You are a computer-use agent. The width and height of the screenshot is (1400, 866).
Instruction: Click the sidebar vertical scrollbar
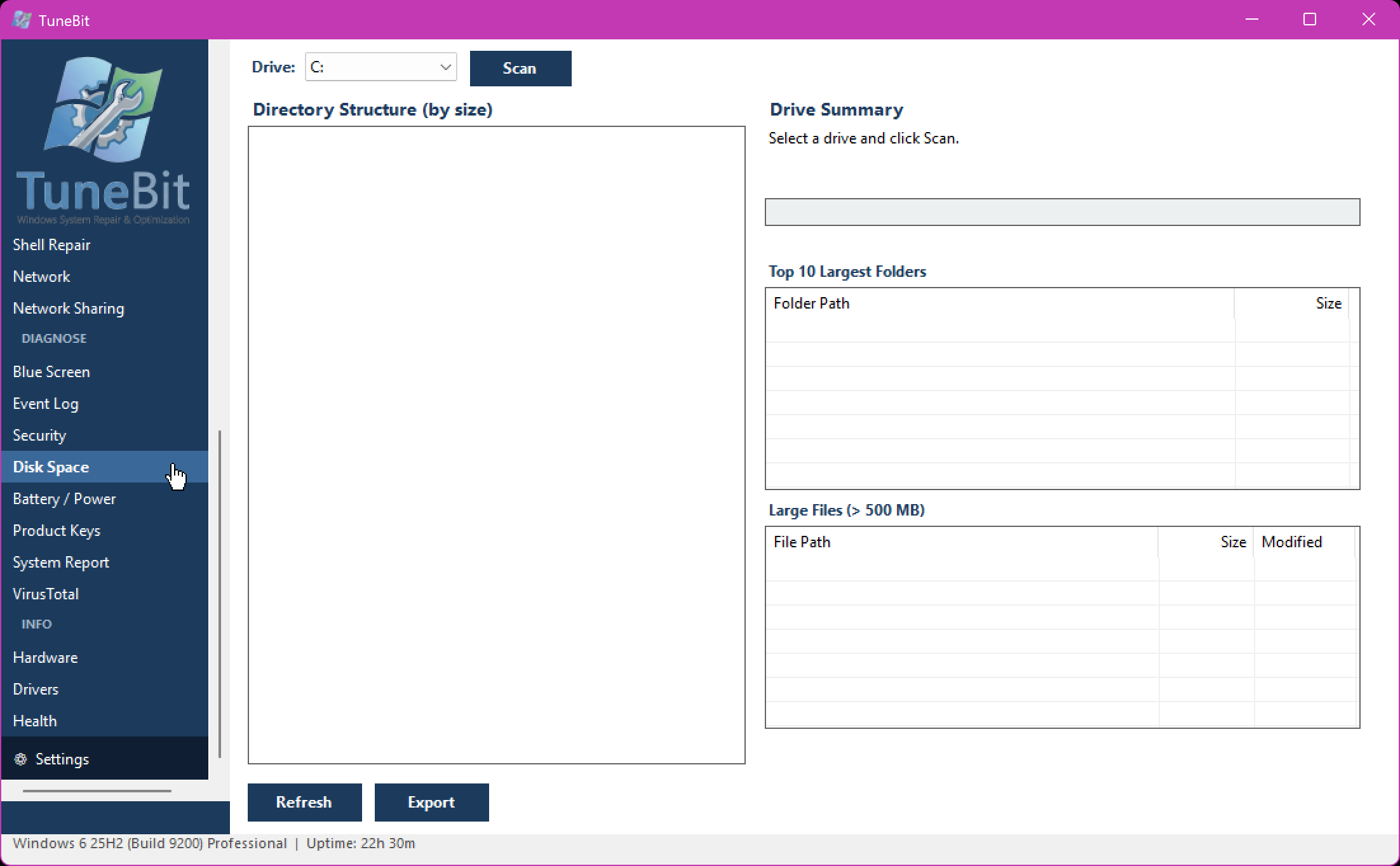(220, 594)
